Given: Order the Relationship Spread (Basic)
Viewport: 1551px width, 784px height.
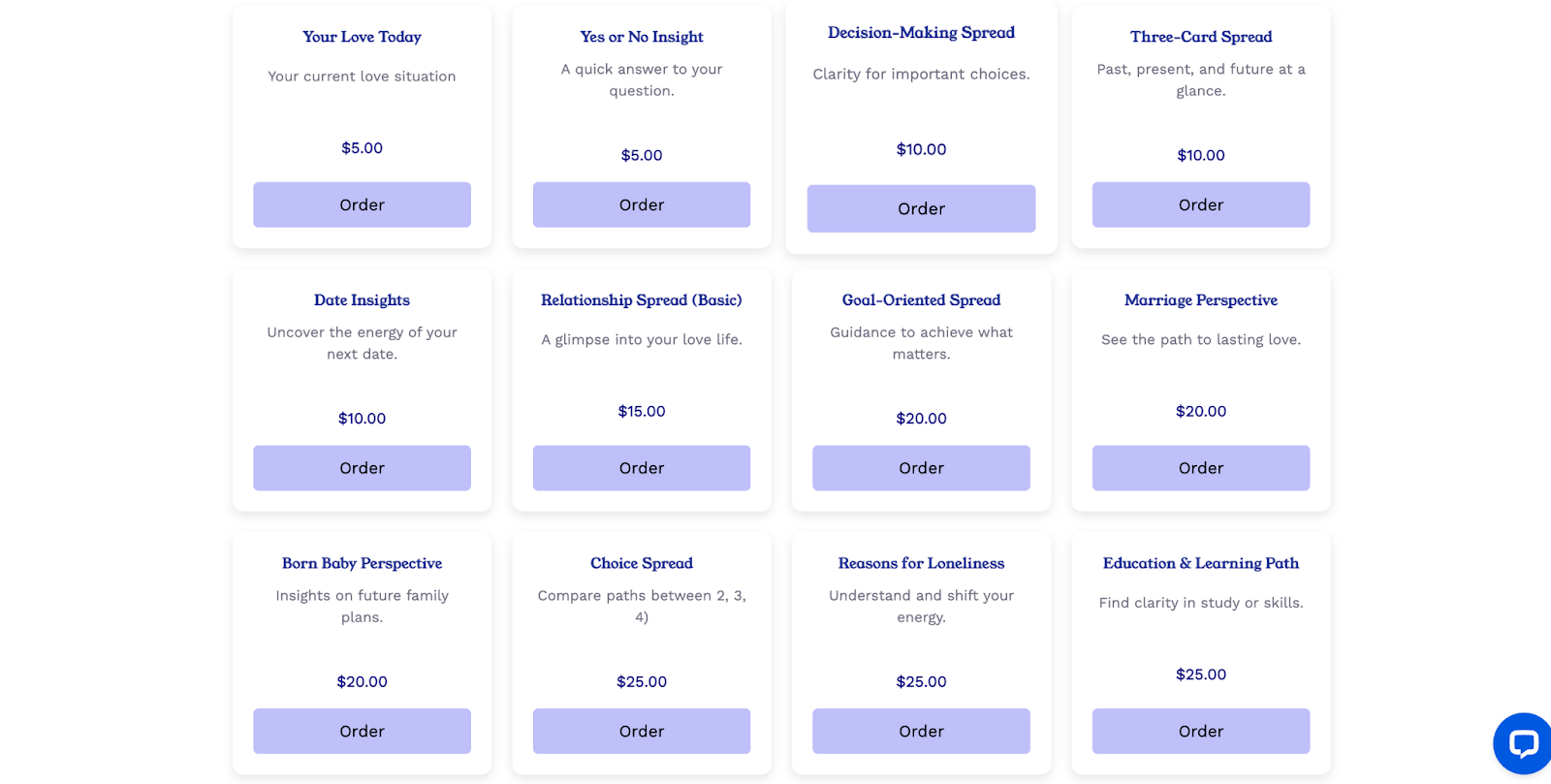Looking at the screenshot, I should 641,468.
